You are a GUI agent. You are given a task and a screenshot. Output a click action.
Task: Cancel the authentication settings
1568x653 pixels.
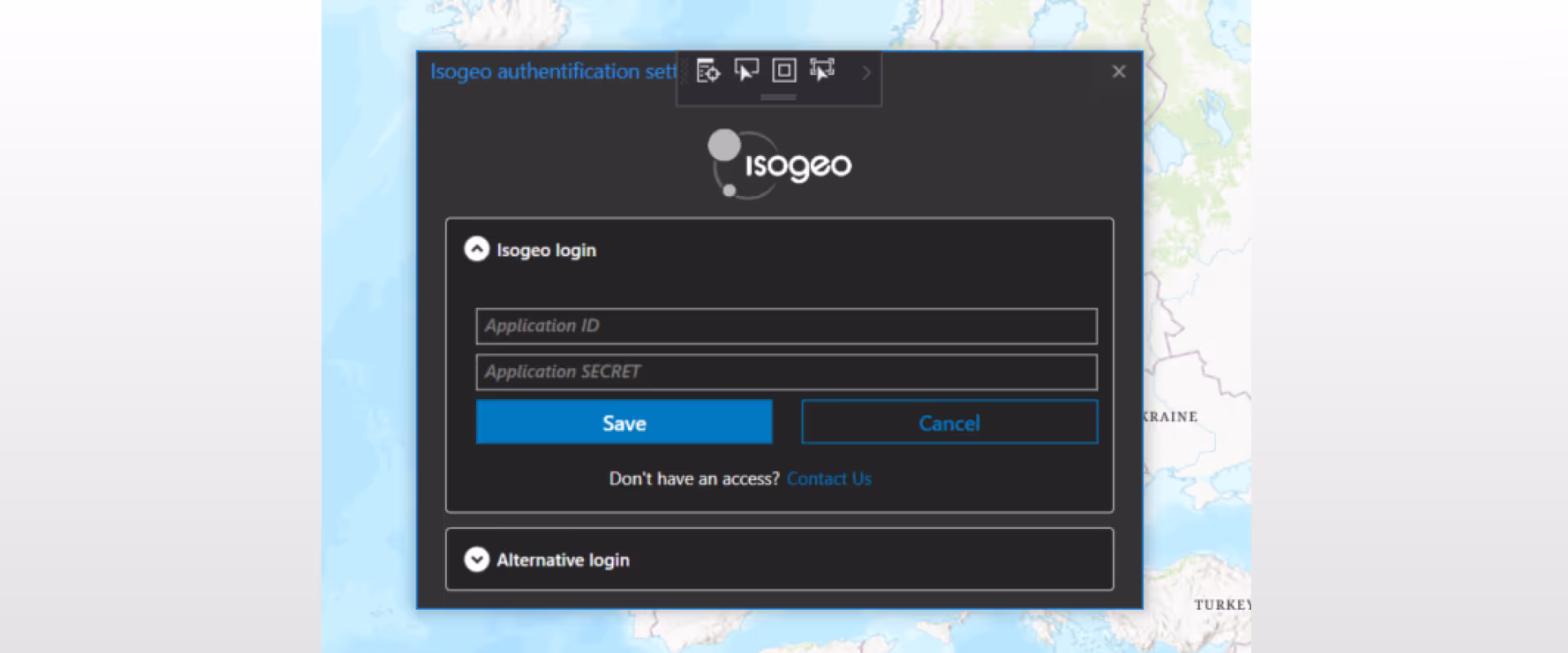pos(950,422)
